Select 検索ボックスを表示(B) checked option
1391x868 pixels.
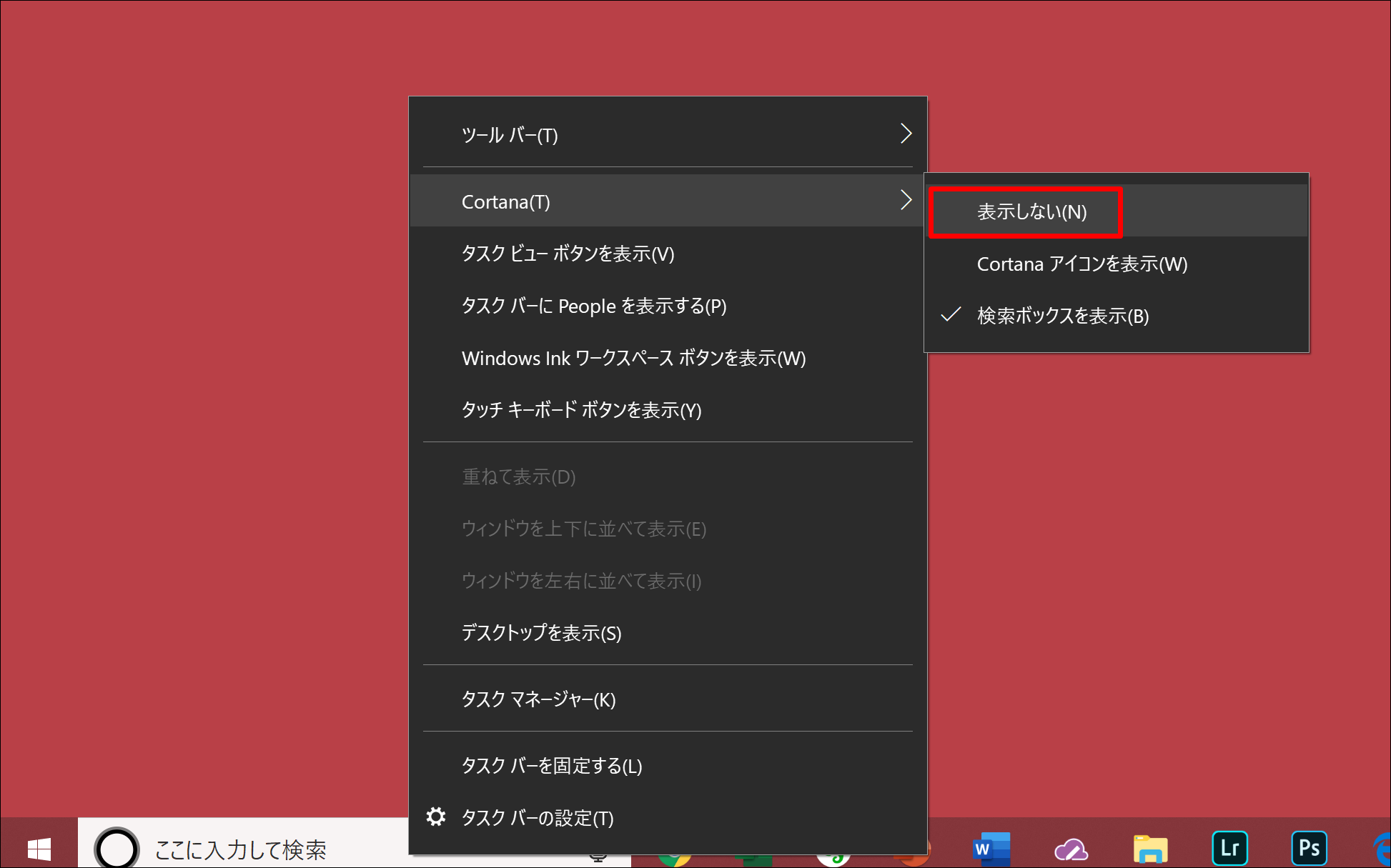tap(1117, 315)
